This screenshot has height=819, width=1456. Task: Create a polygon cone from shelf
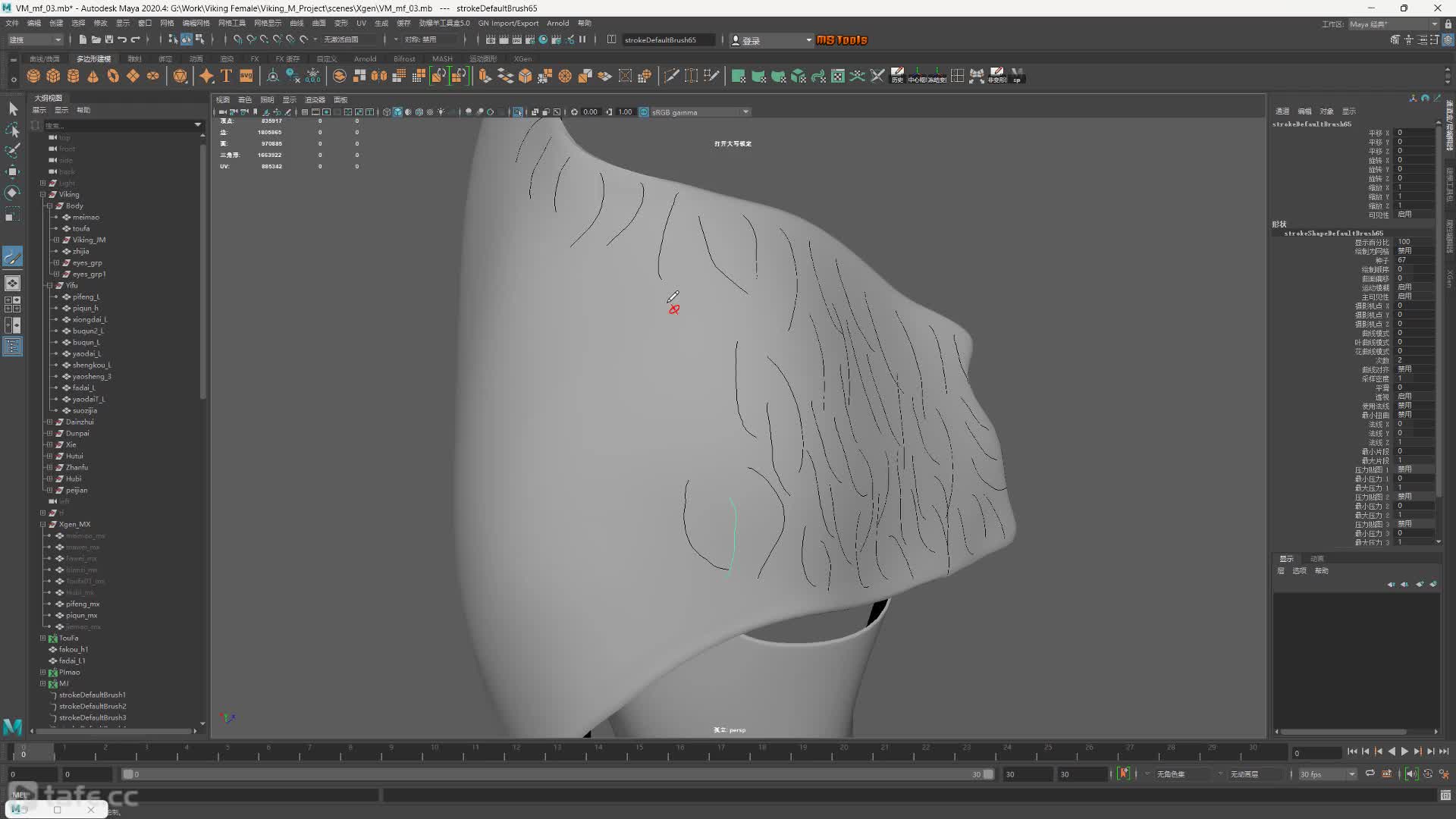[93, 76]
